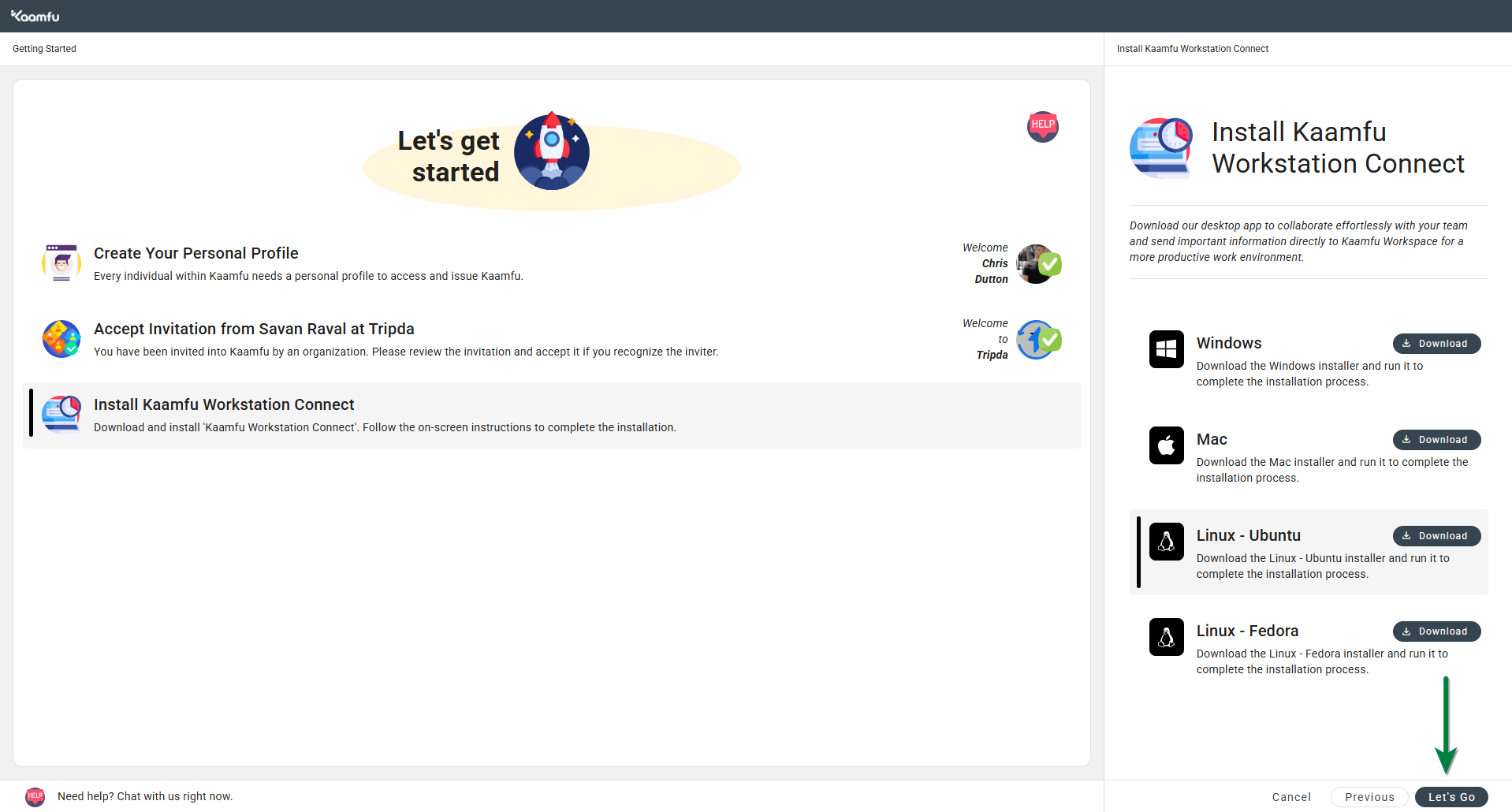Select Accept Invitation from Savan Raval step
The width and height of the screenshot is (1512, 812).
(254, 329)
